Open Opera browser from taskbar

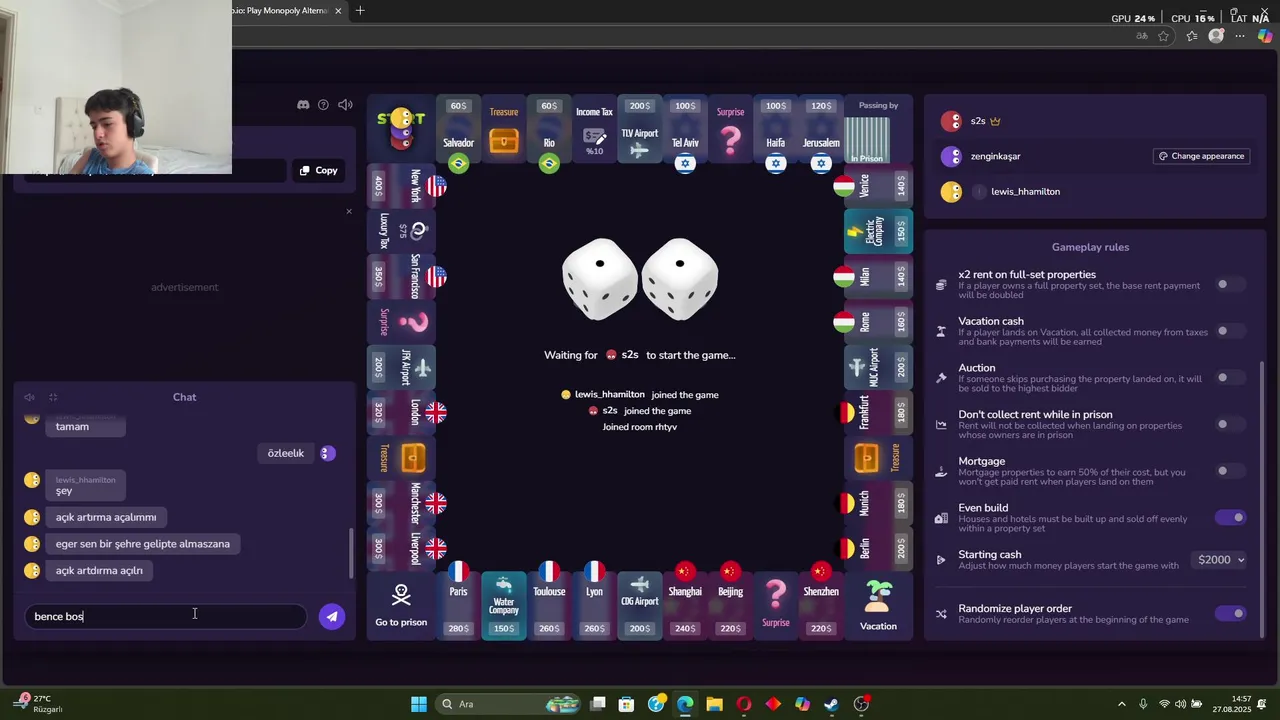tap(743, 704)
